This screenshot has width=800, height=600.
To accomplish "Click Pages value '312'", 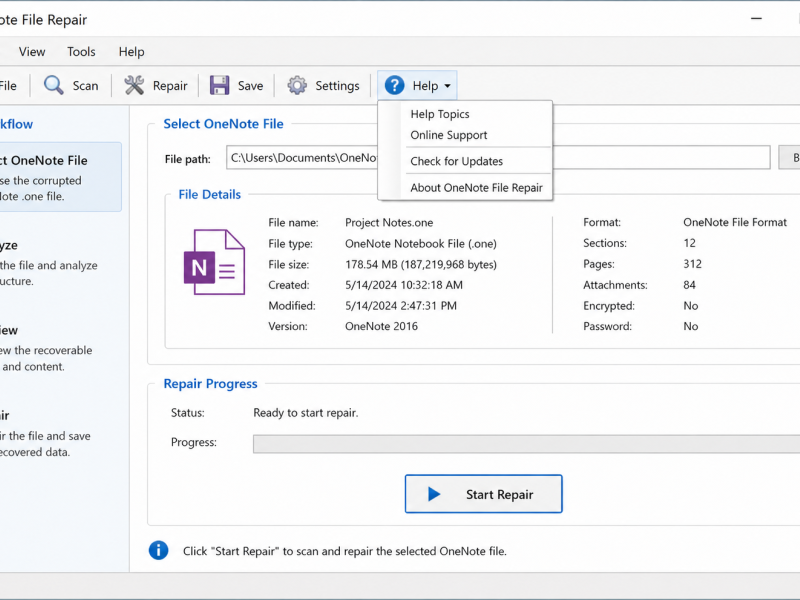I will [x=692, y=264].
